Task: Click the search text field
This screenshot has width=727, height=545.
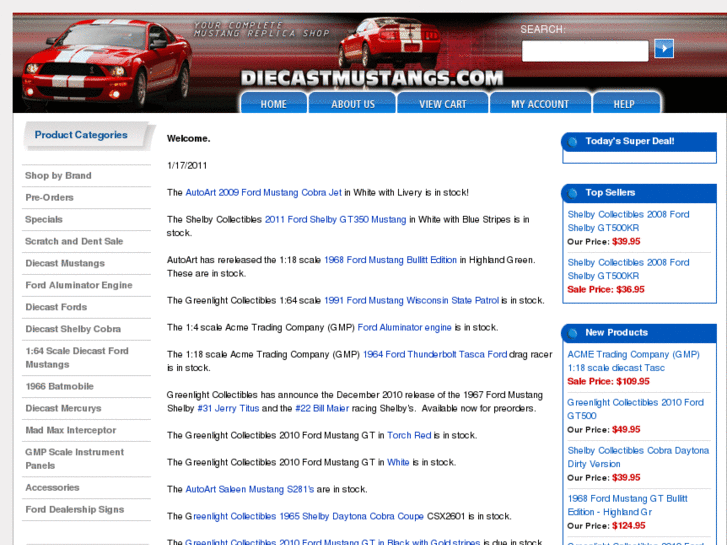Action: pos(585,51)
